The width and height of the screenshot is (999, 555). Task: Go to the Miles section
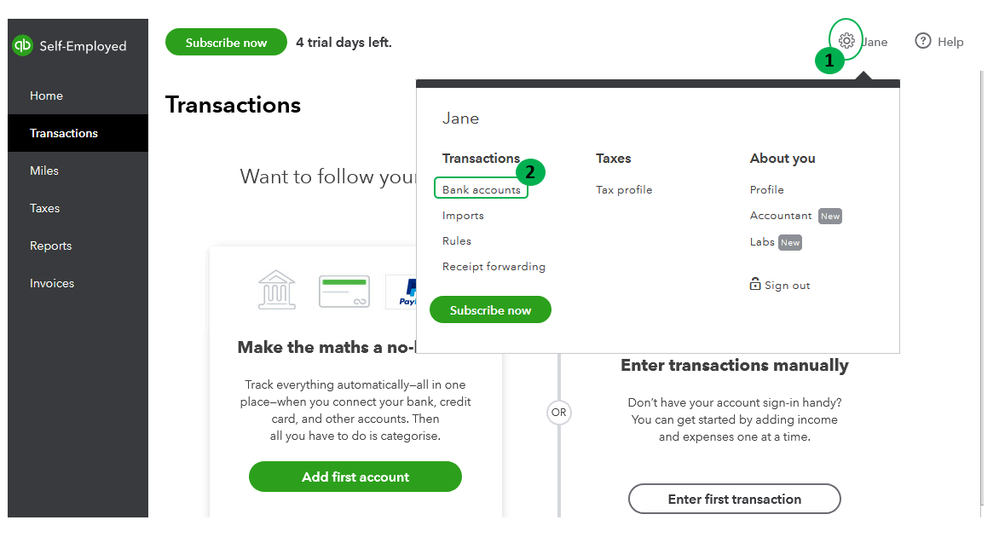[x=44, y=171]
